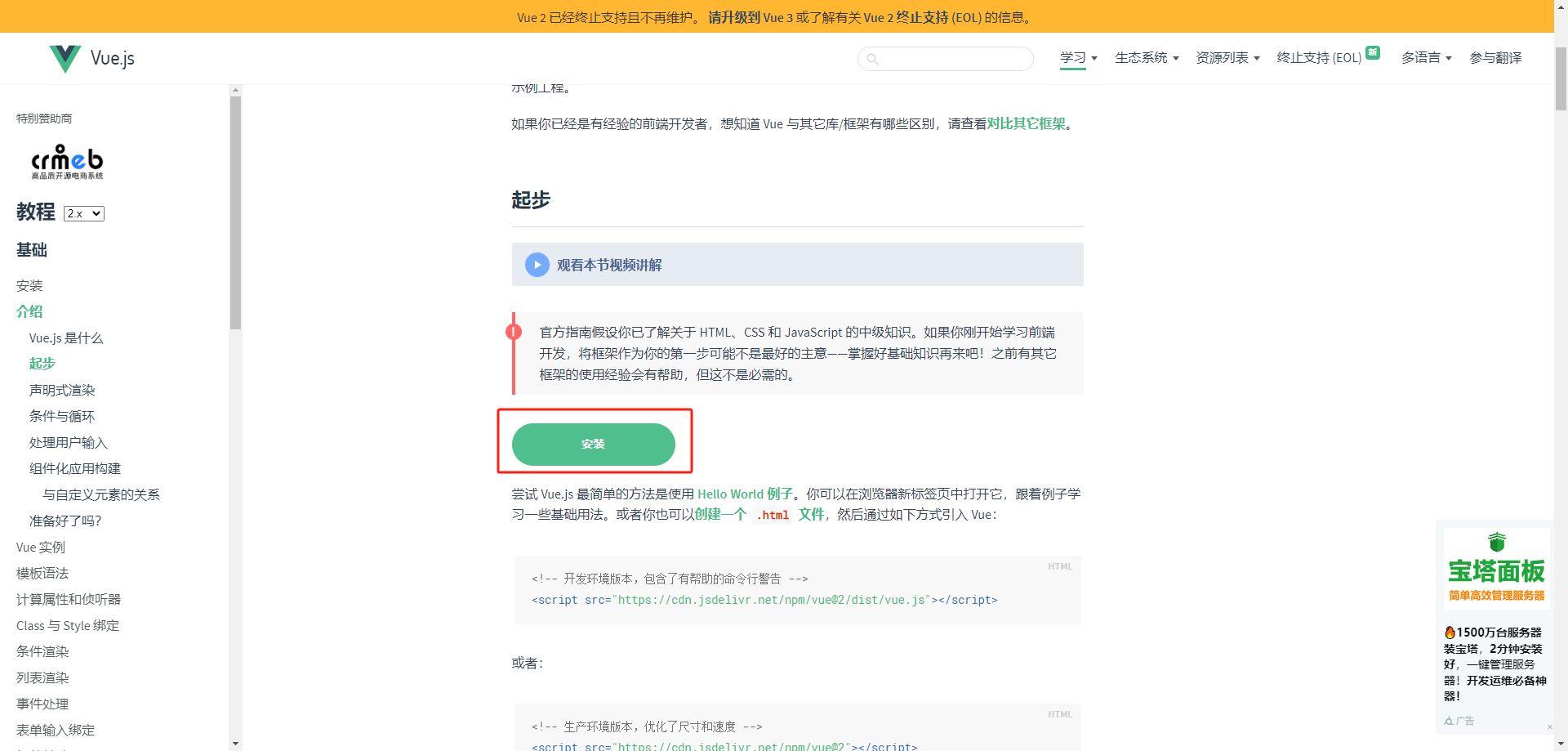Go to Vue.js 是什么 section
The width and height of the screenshot is (1568, 751).
click(66, 338)
